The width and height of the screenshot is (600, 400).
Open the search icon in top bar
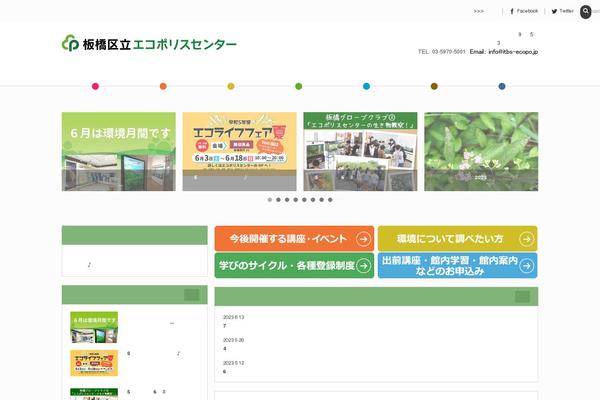(x=585, y=11)
